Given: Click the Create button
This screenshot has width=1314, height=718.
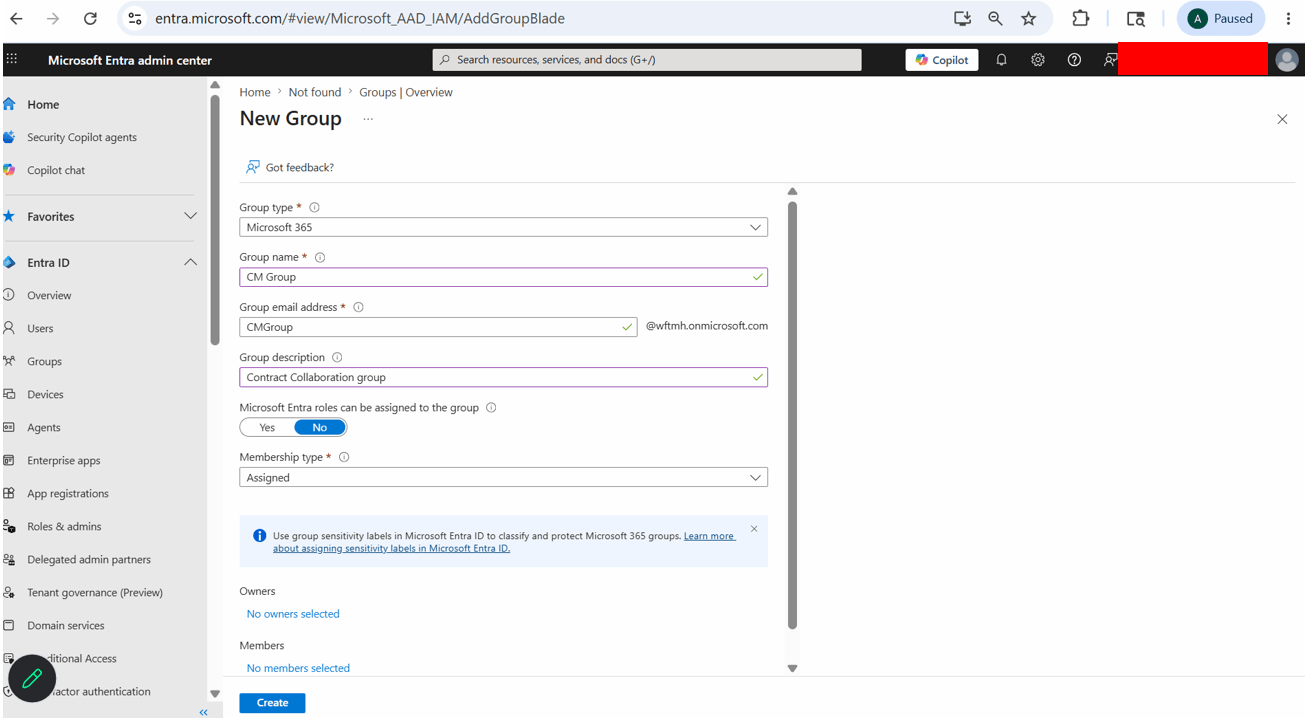Looking at the screenshot, I should click(272, 703).
